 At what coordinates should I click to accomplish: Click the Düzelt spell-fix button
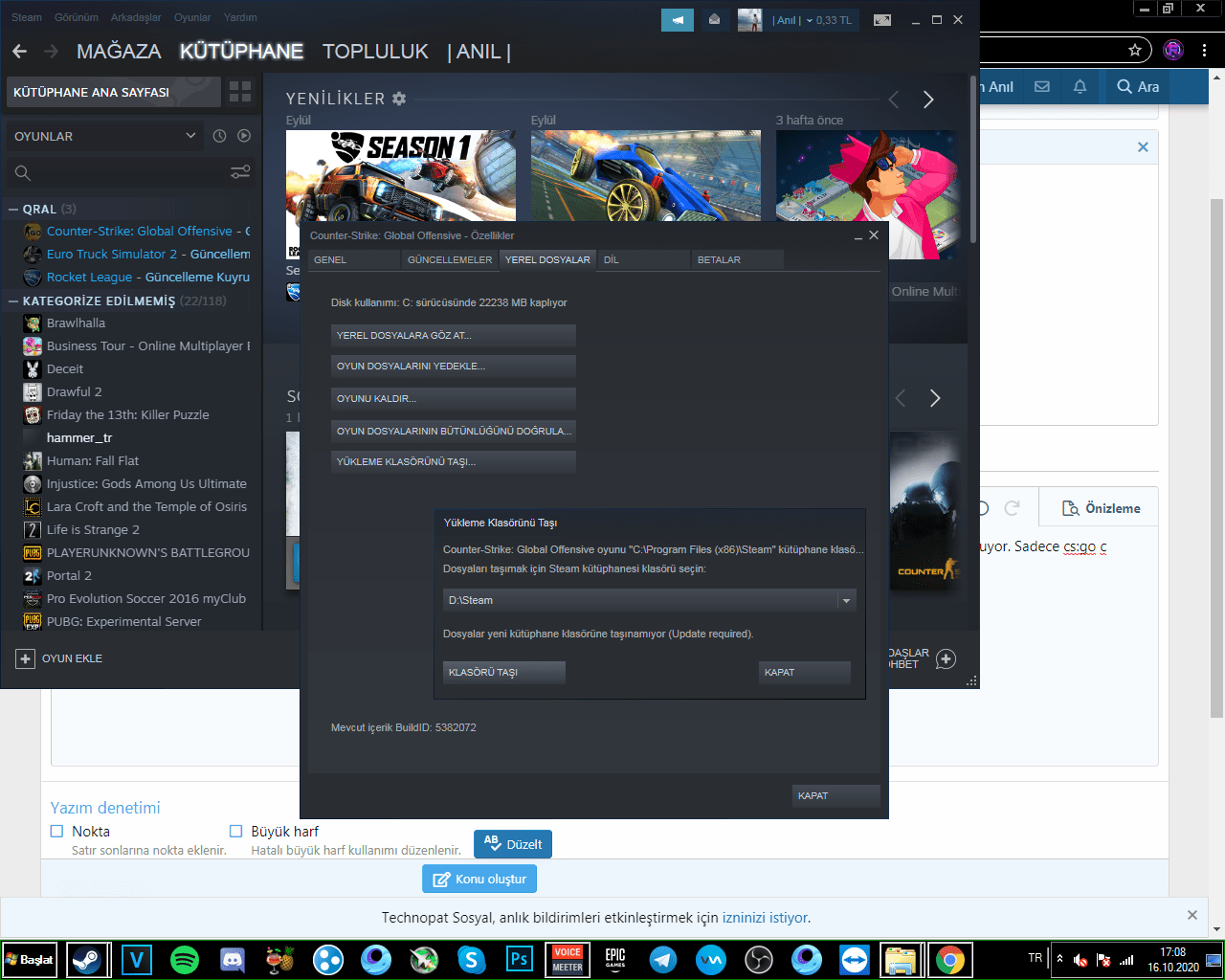point(513,844)
